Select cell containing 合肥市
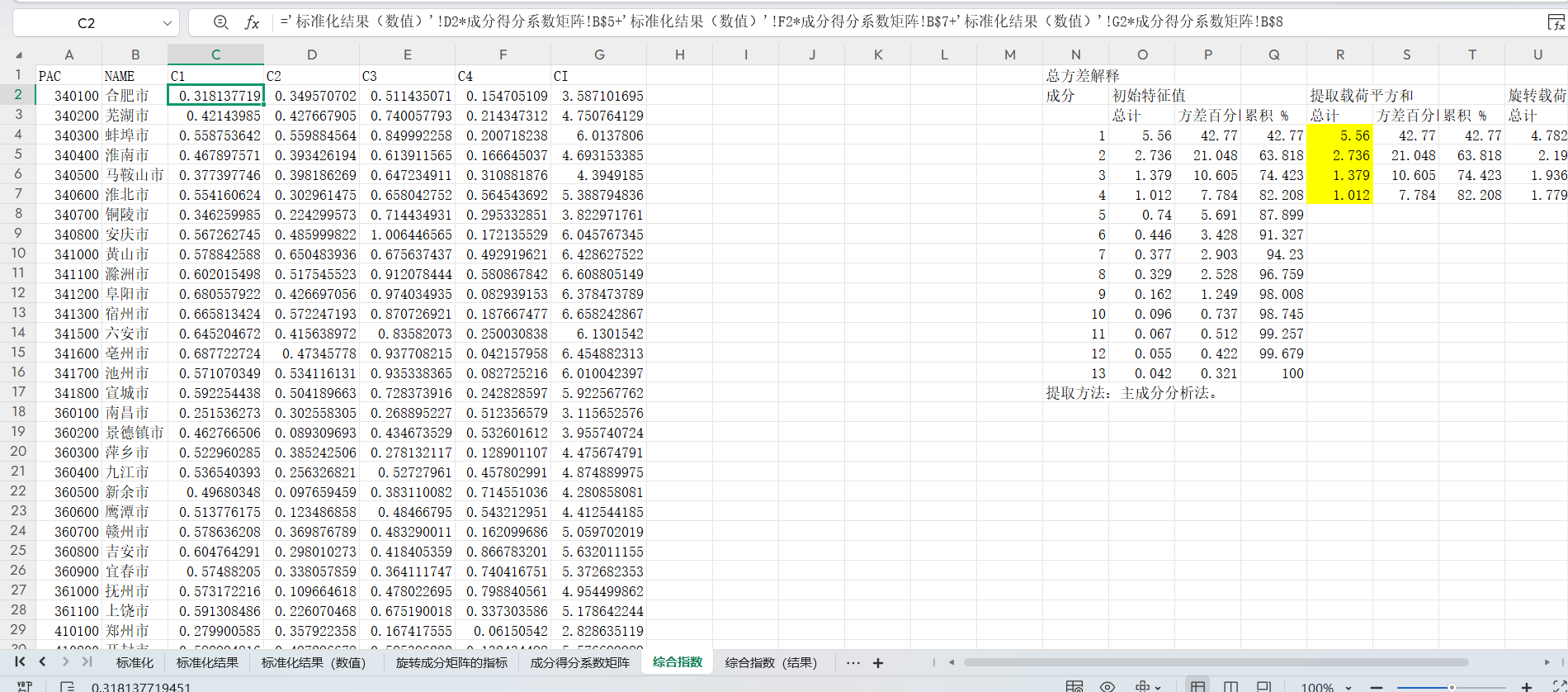 [x=135, y=96]
